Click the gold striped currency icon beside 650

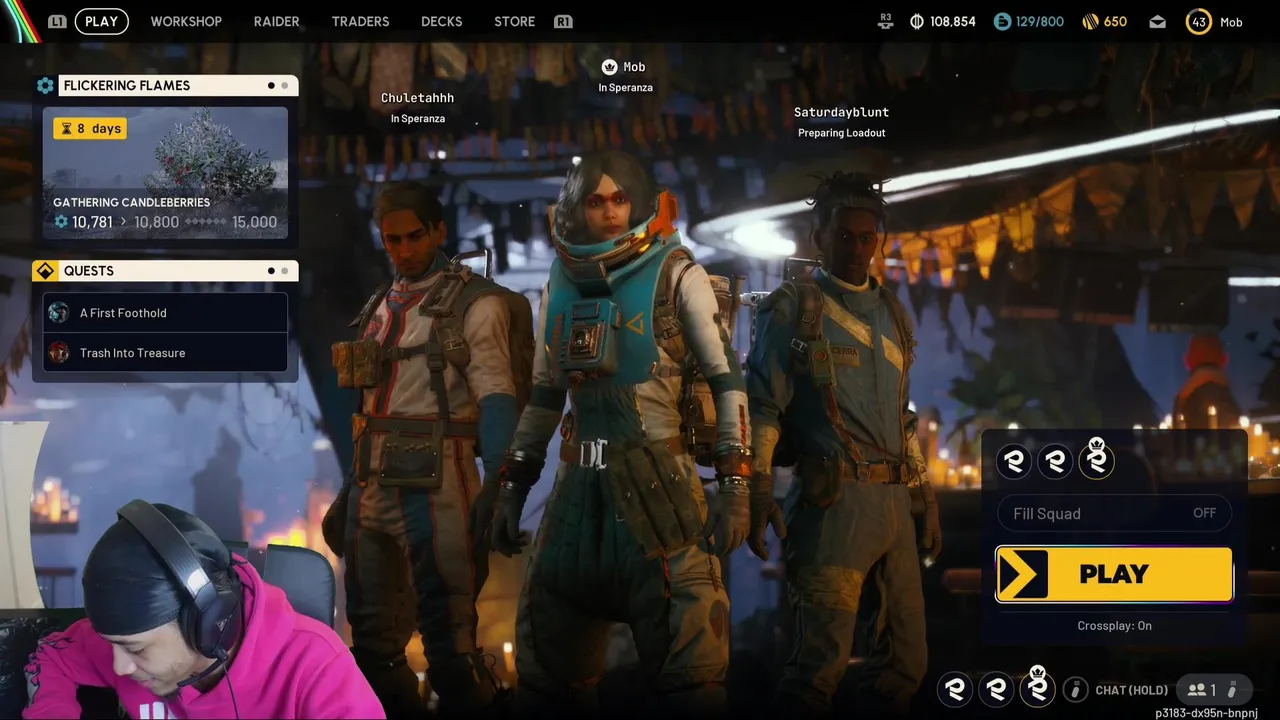[1091, 21]
